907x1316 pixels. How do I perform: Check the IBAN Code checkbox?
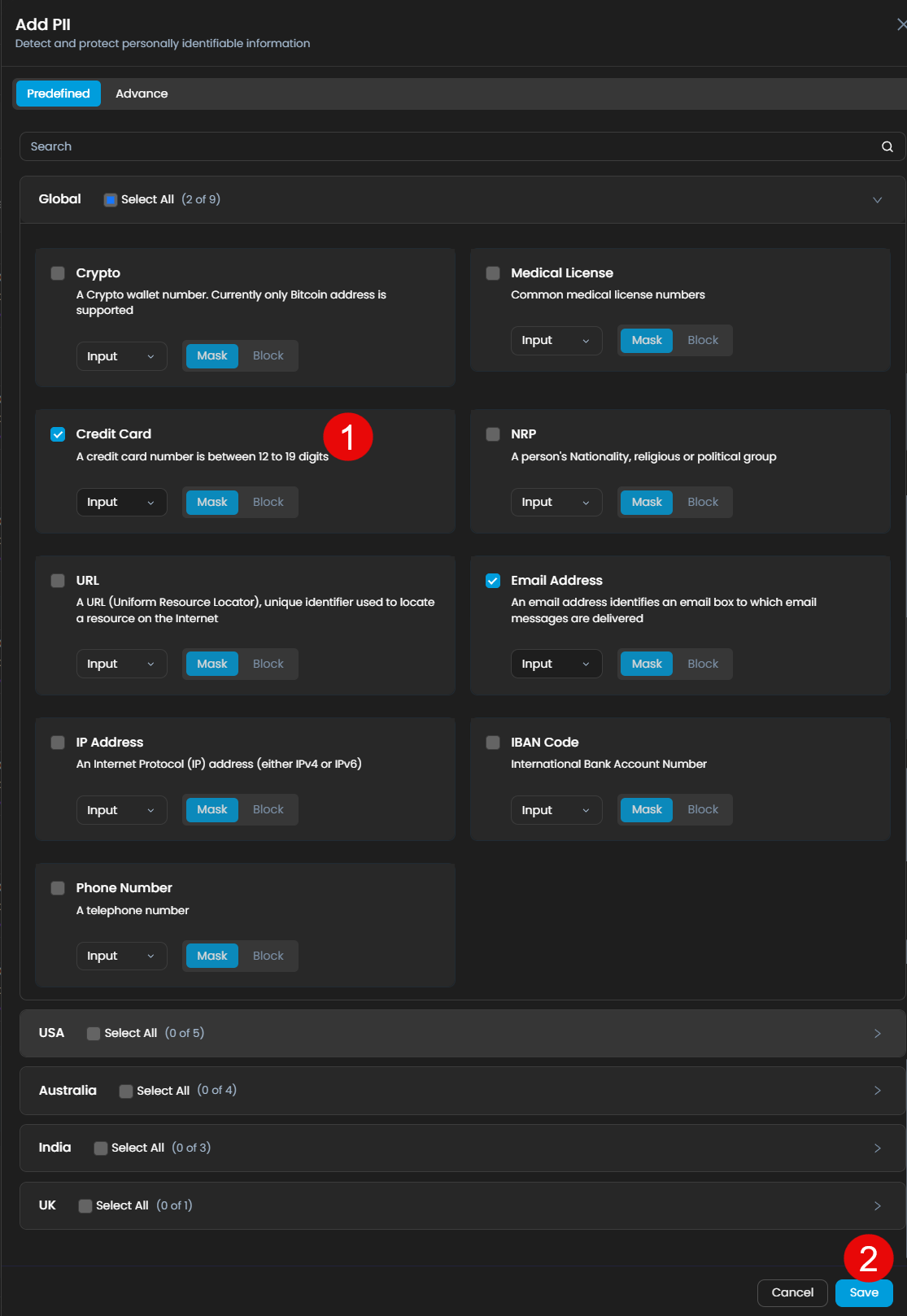(x=493, y=743)
